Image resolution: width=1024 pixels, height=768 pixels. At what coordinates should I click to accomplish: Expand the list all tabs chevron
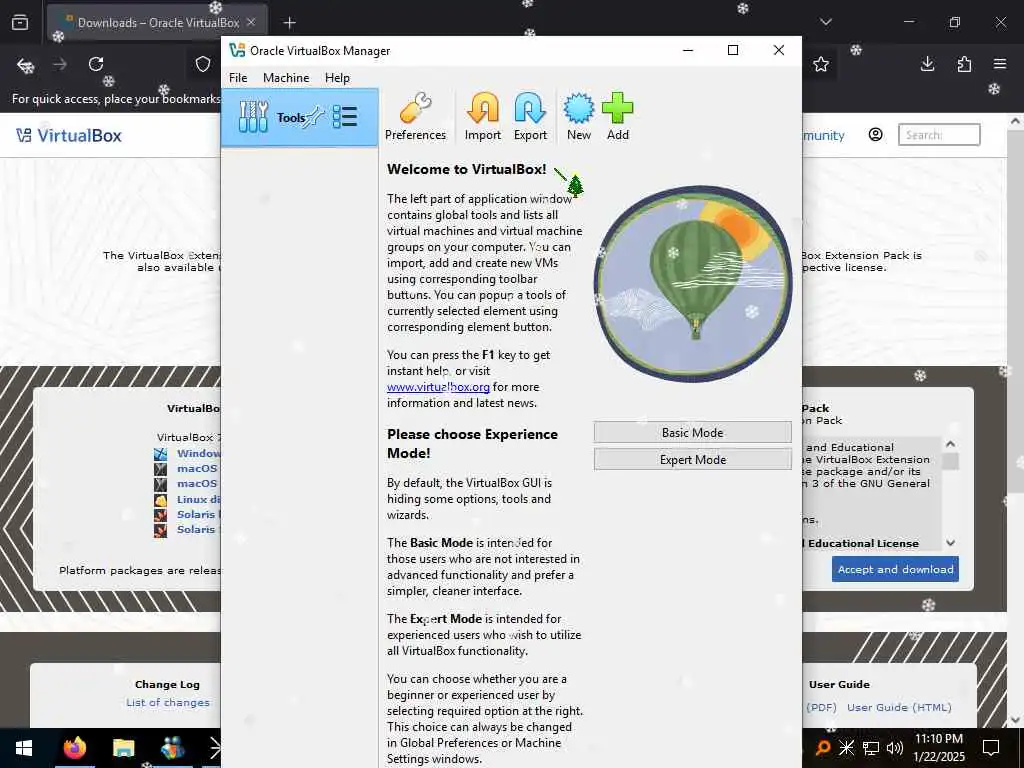(825, 22)
